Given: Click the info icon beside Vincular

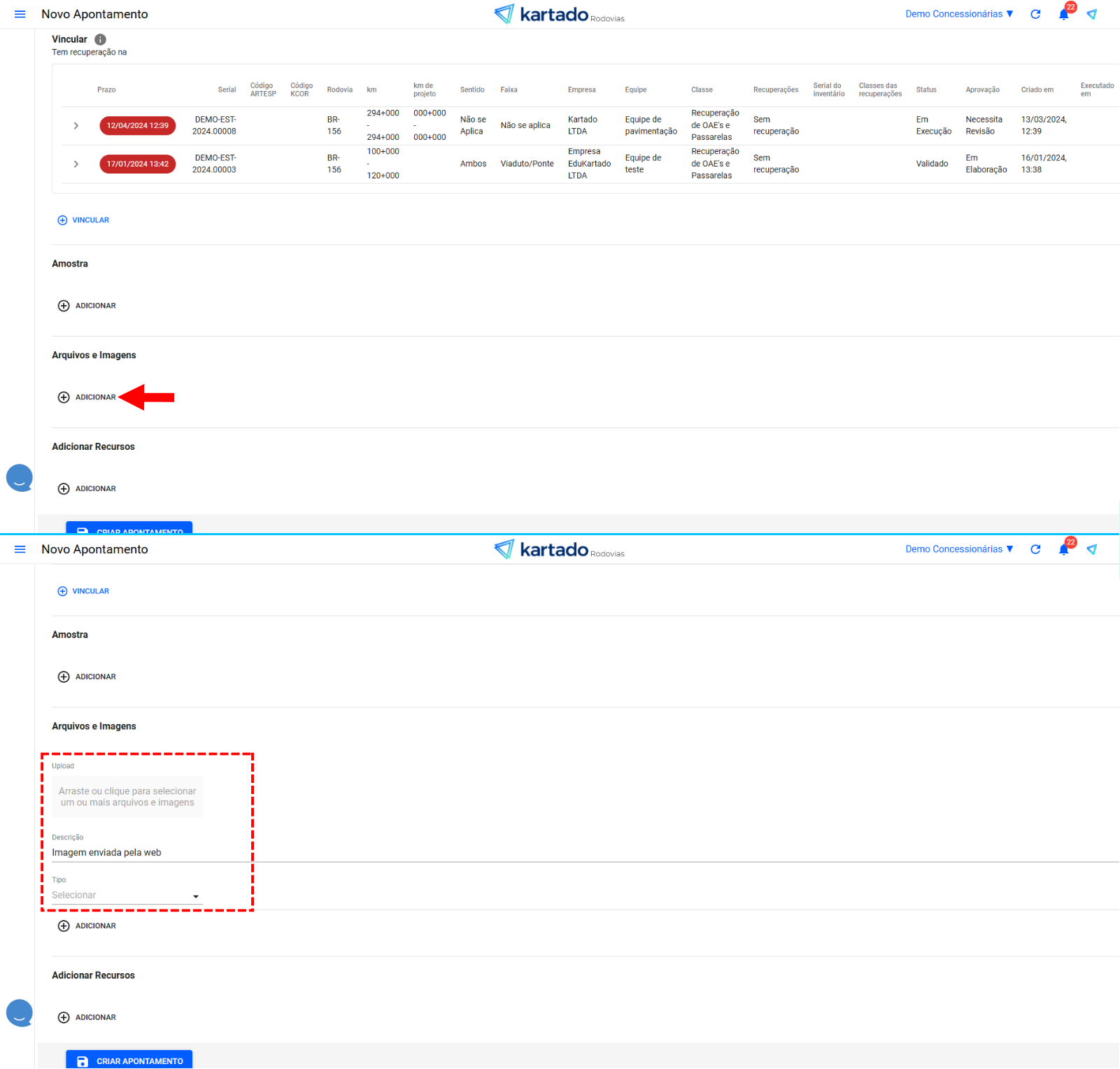Looking at the screenshot, I should click(100, 40).
